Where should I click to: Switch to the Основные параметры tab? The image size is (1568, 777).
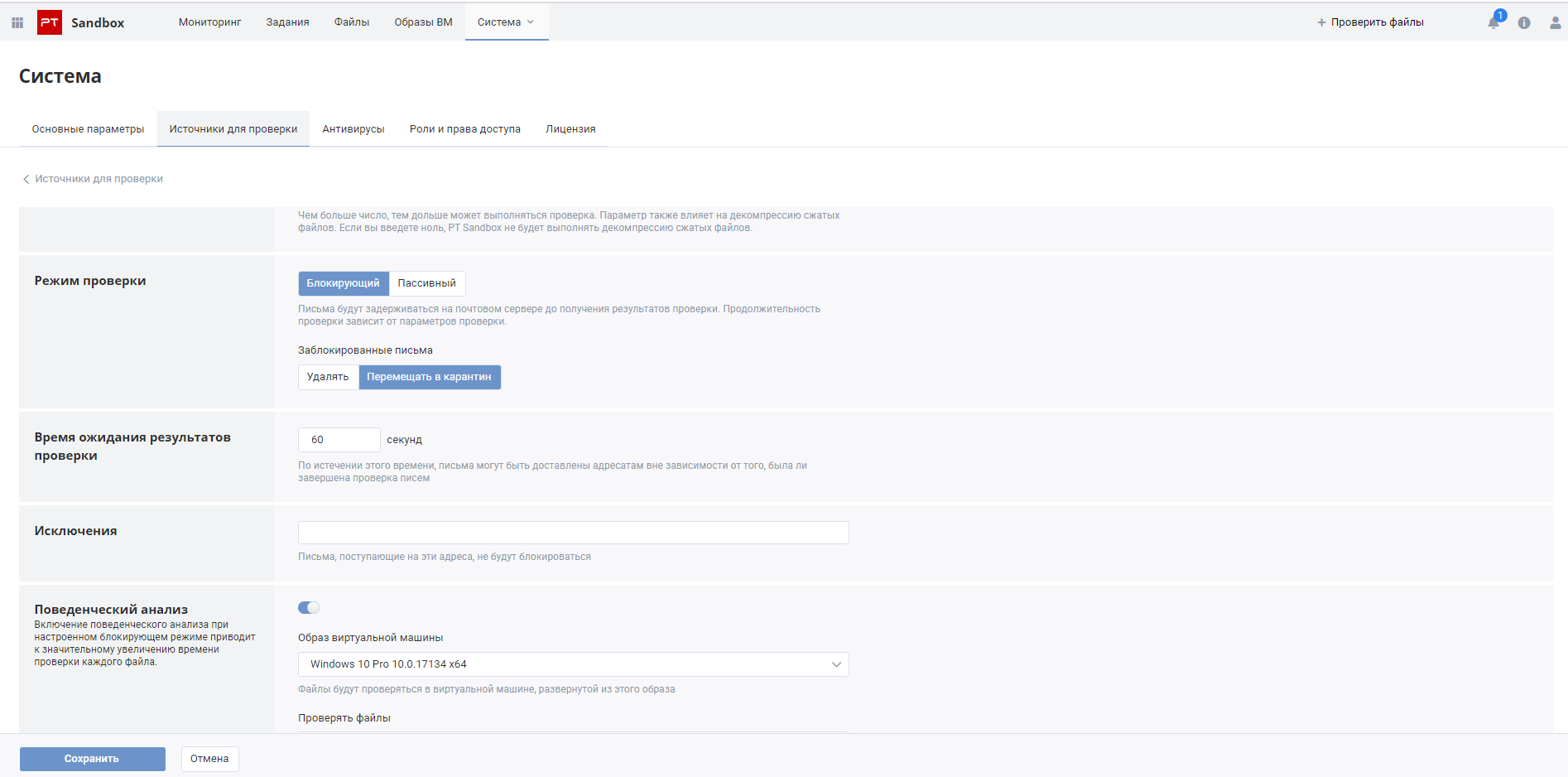[x=88, y=129]
